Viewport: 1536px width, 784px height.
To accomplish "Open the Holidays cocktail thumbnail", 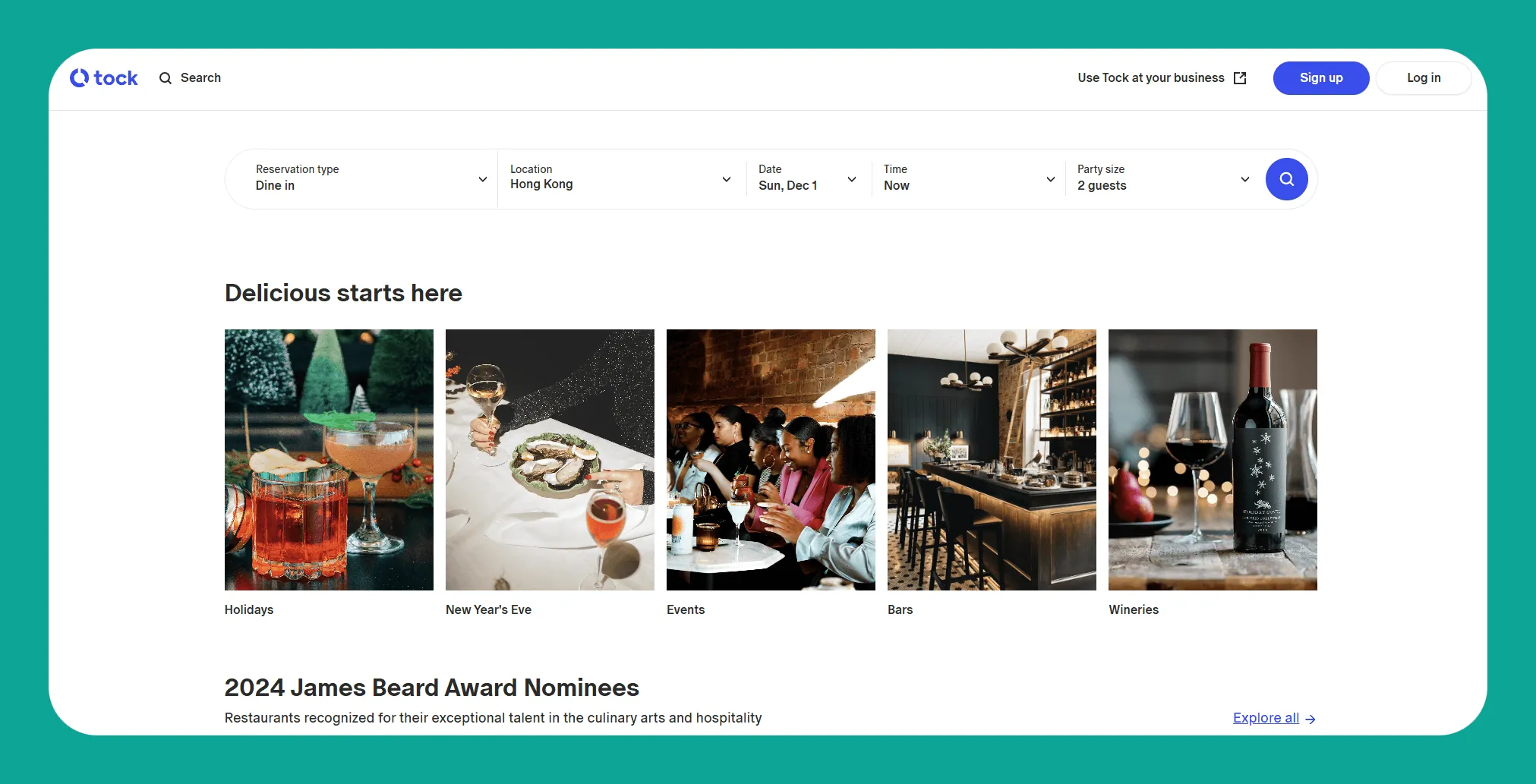I will coord(329,460).
